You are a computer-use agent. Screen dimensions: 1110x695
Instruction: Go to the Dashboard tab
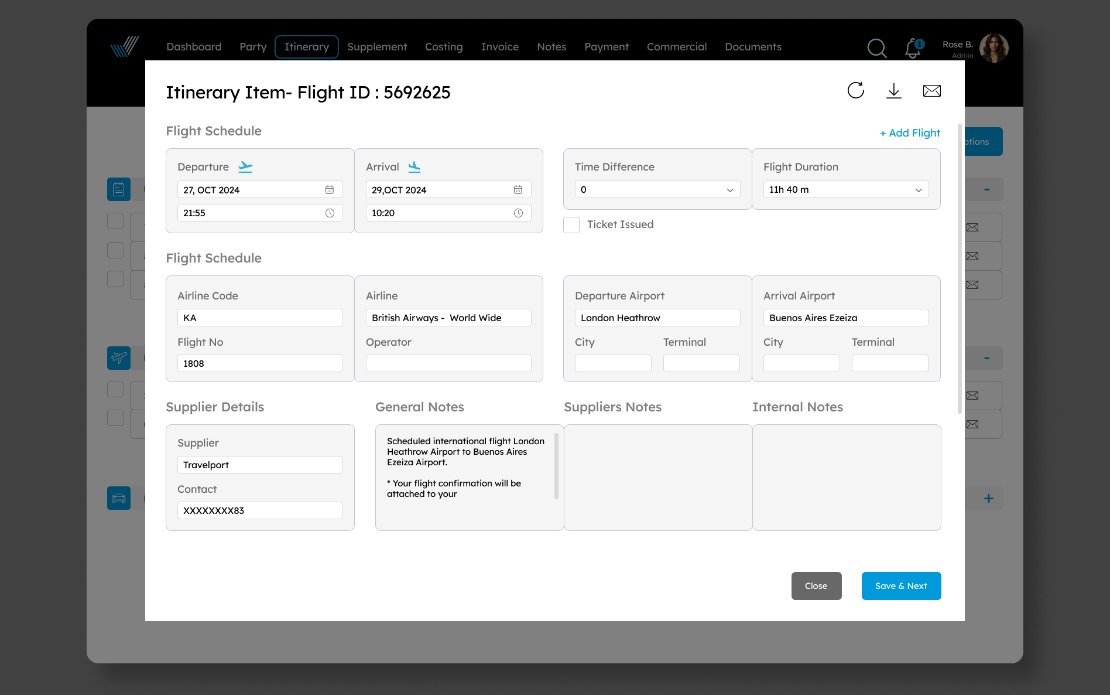194,47
